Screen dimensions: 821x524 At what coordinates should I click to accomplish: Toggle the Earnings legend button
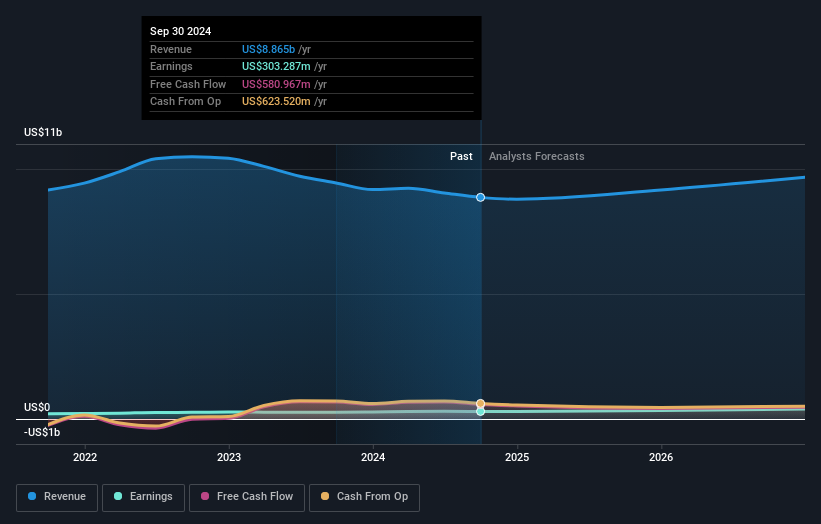pos(143,497)
